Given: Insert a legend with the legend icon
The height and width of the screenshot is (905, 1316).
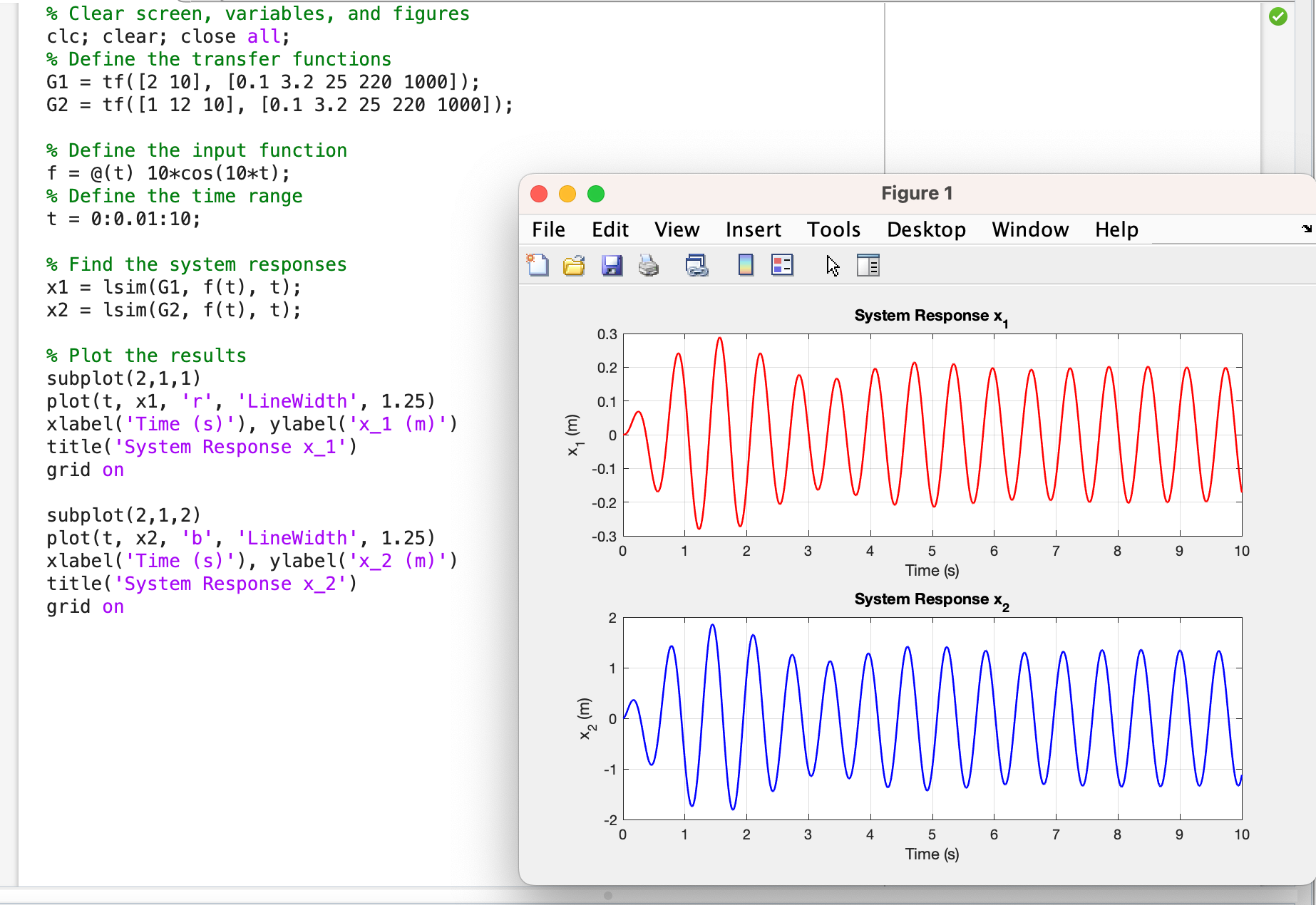Looking at the screenshot, I should coord(782,265).
